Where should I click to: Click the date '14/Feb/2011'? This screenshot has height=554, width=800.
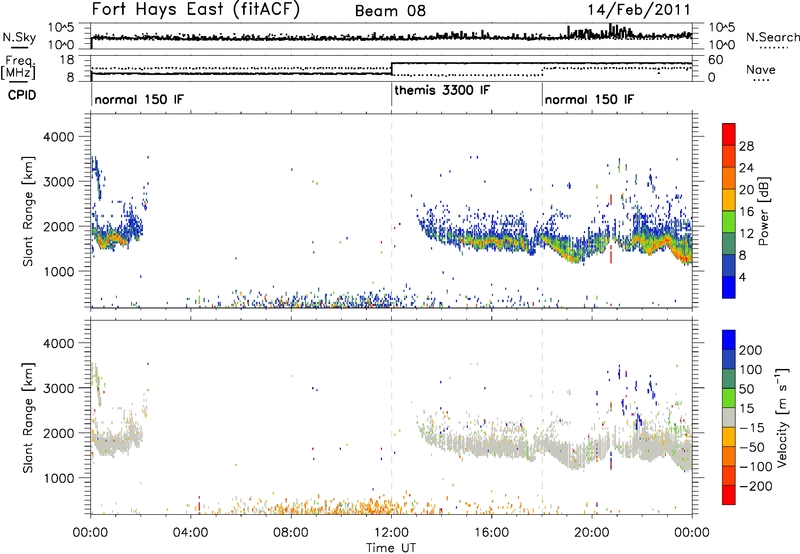click(639, 10)
